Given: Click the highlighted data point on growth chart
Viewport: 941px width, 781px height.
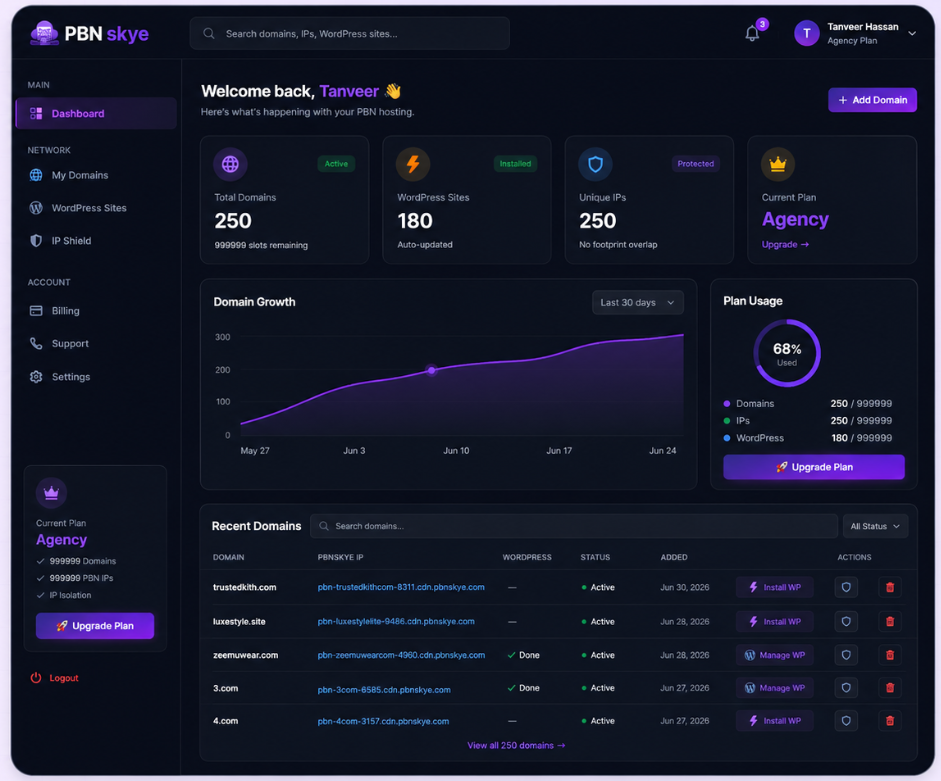Looking at the screenshot, I should [x=431, y=370].
